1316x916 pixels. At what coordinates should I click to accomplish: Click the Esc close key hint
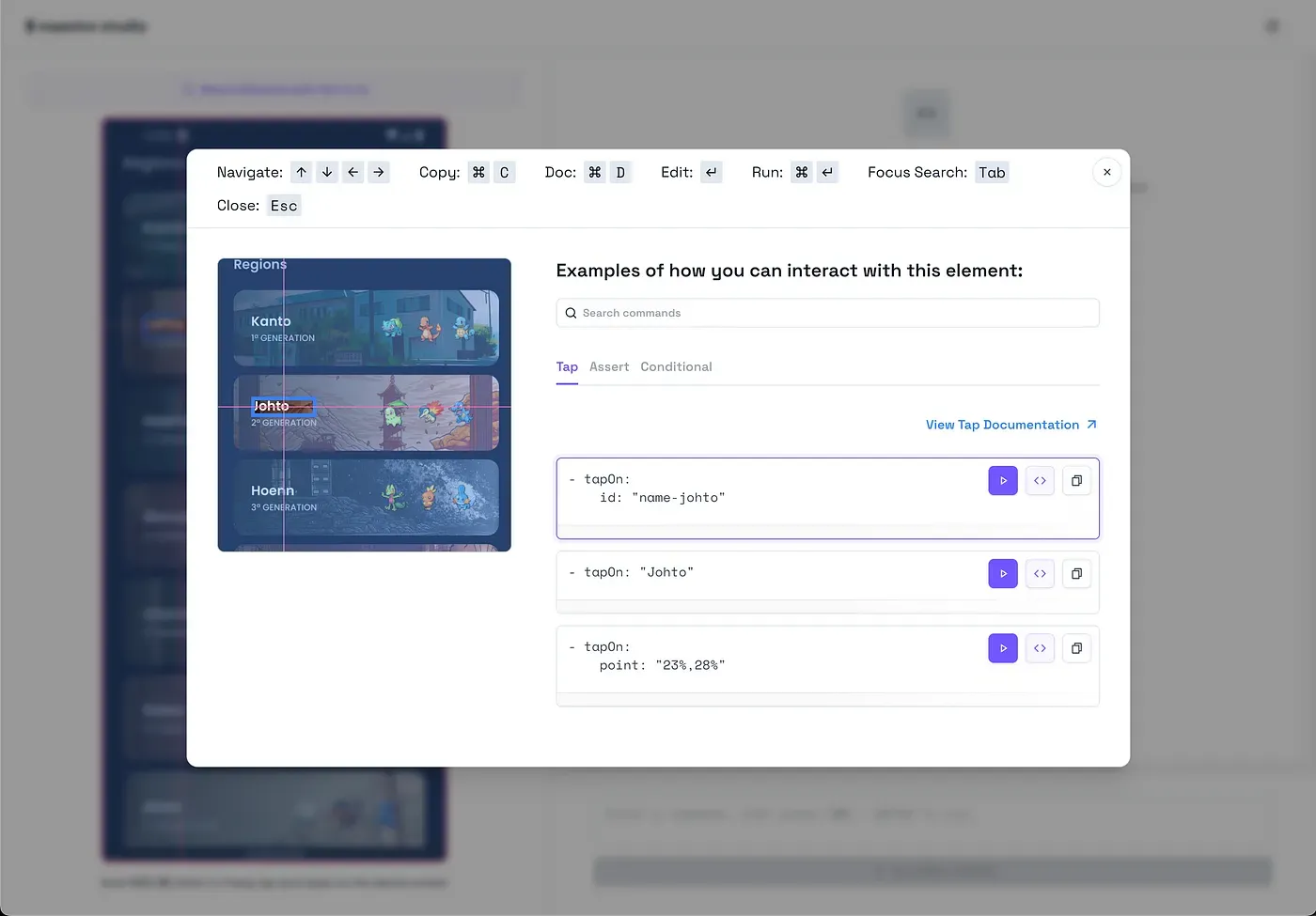click(x=284, y=206)
